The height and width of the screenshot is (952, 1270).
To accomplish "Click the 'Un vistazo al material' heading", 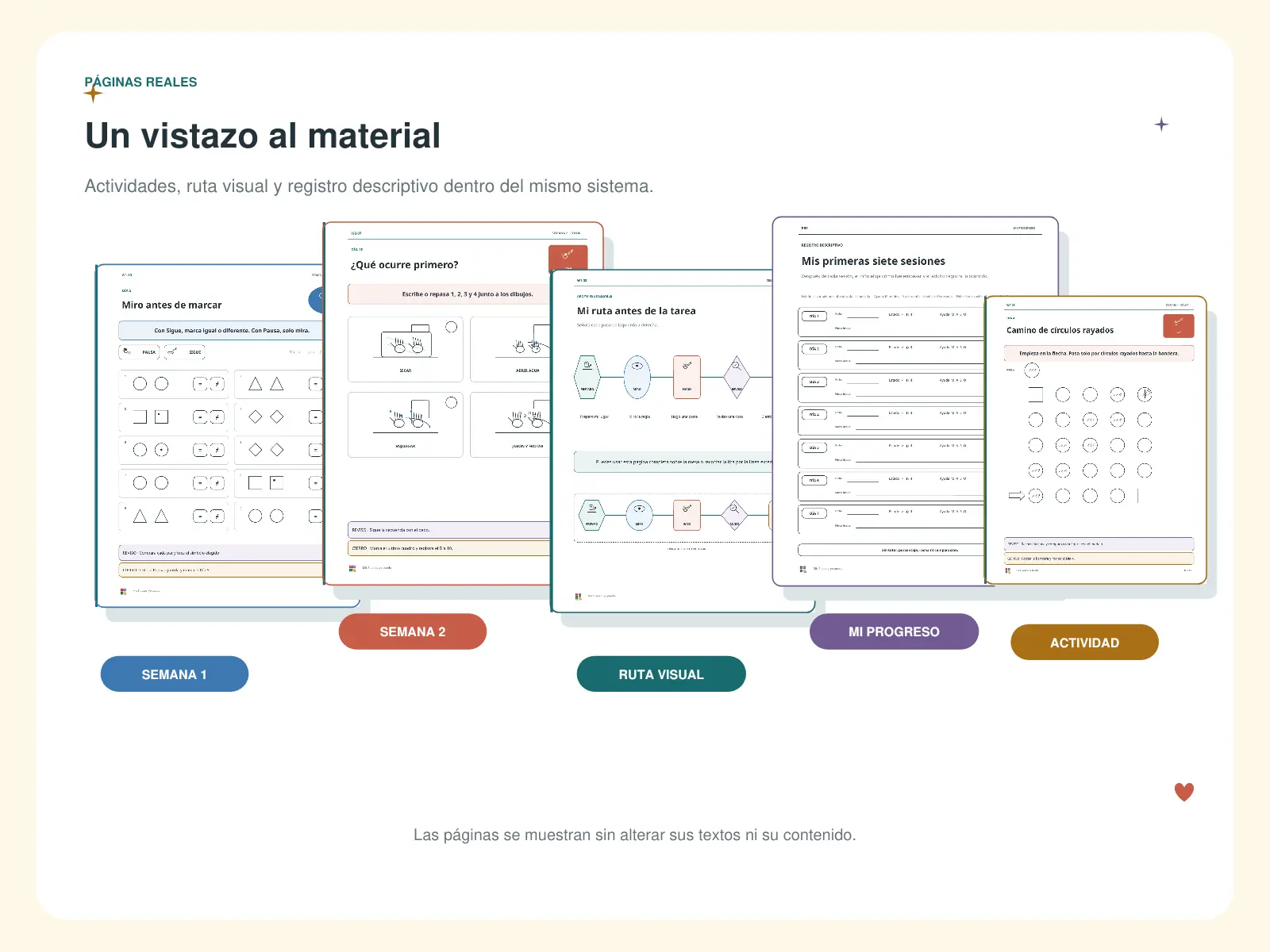I will point(263,136).
